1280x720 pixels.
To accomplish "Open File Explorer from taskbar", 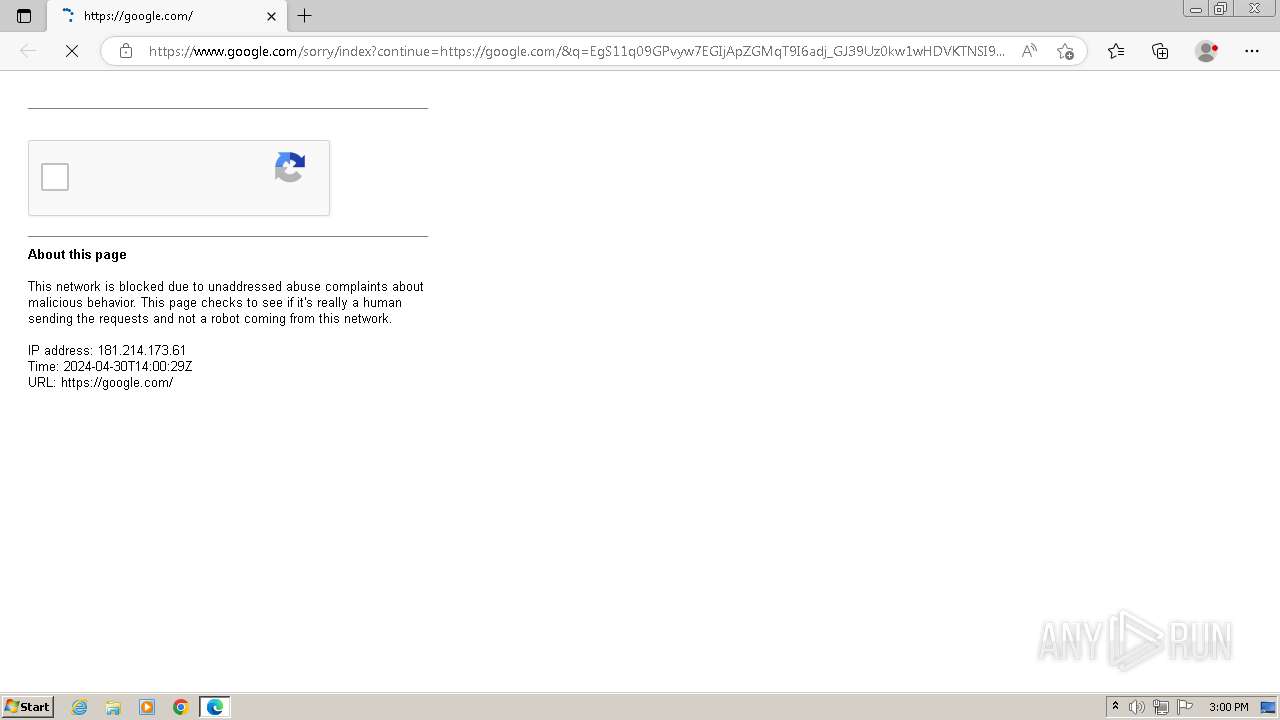I will [113, 707].
